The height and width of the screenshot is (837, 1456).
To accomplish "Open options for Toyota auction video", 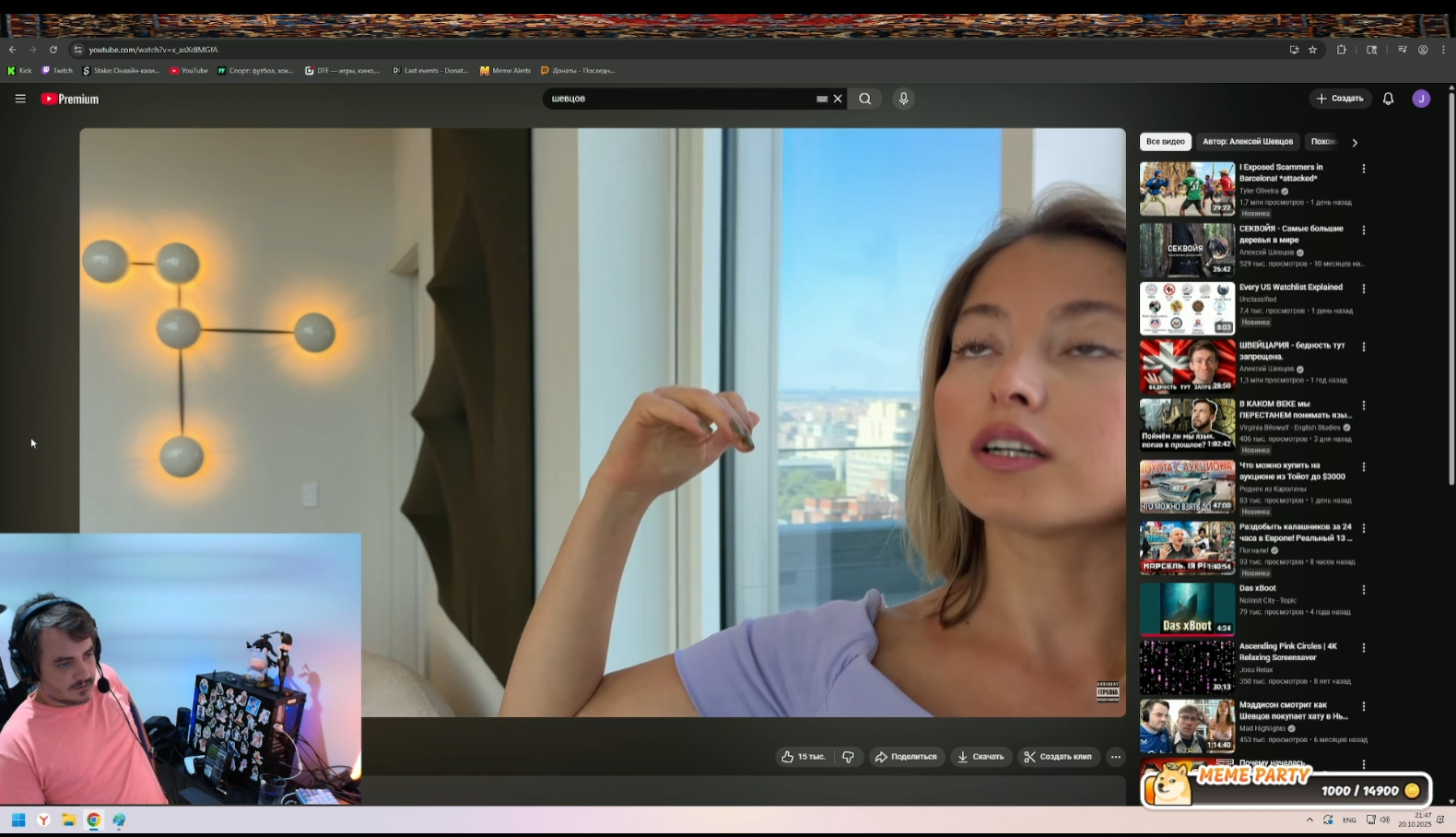I will (x=1364, y=467).
